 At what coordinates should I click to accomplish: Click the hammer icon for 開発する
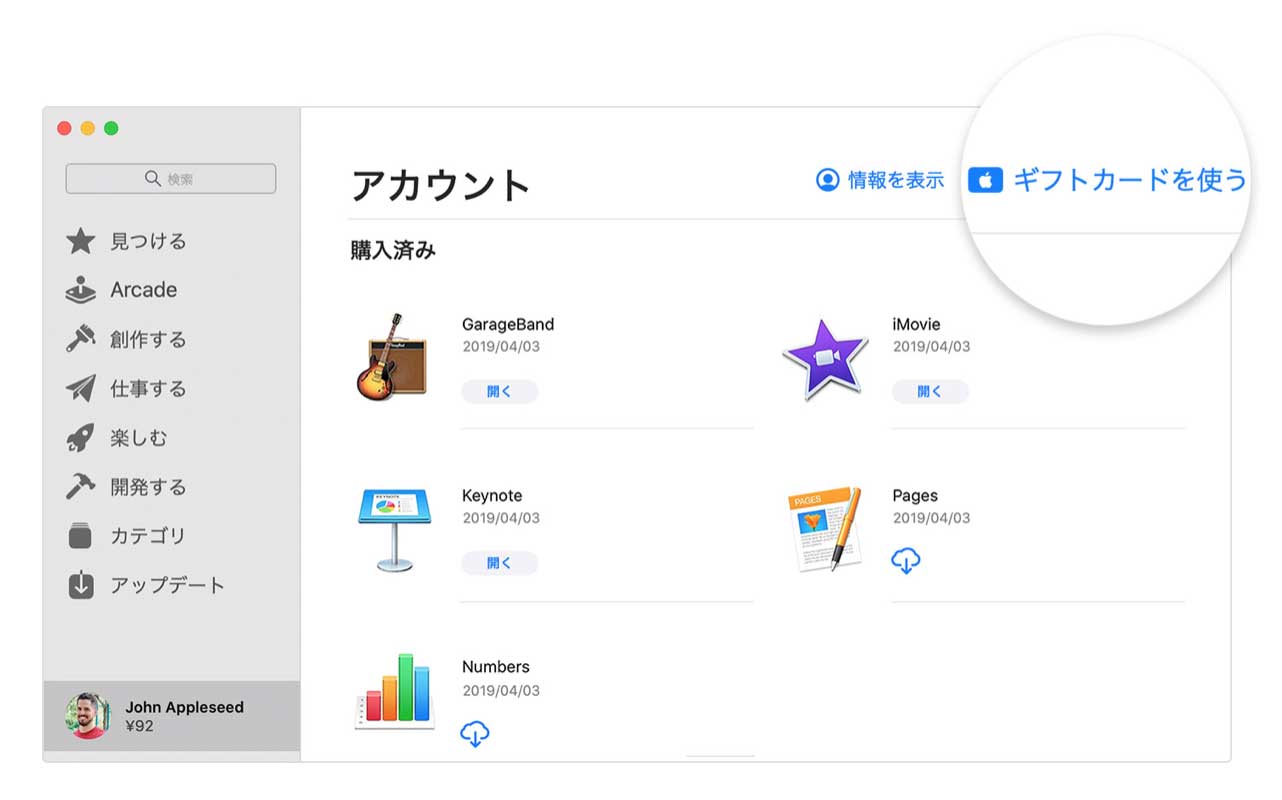80,487
